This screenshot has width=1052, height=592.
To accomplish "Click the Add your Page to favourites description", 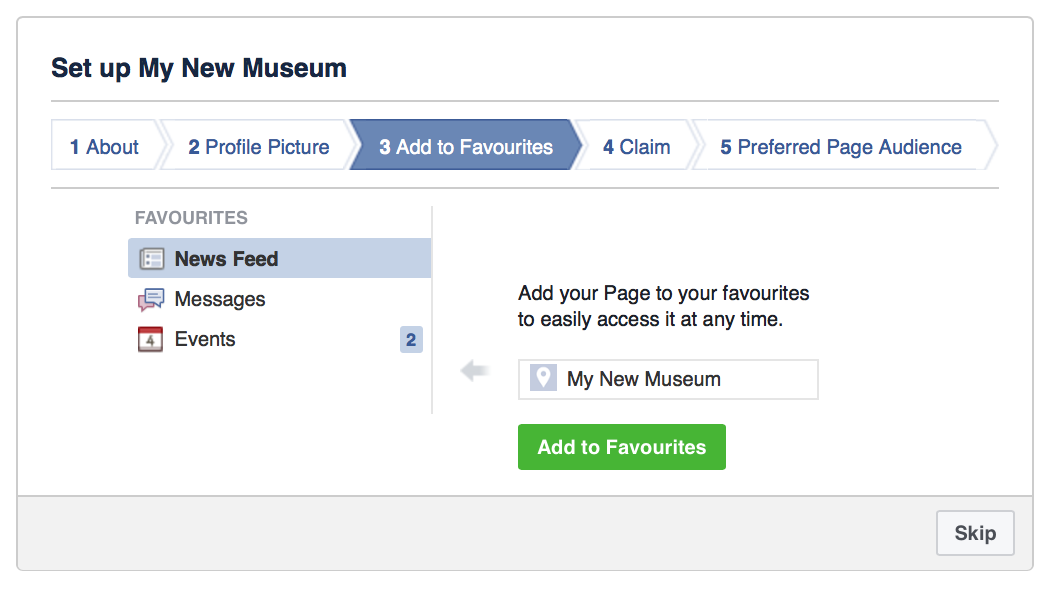I will pos(664,306).
